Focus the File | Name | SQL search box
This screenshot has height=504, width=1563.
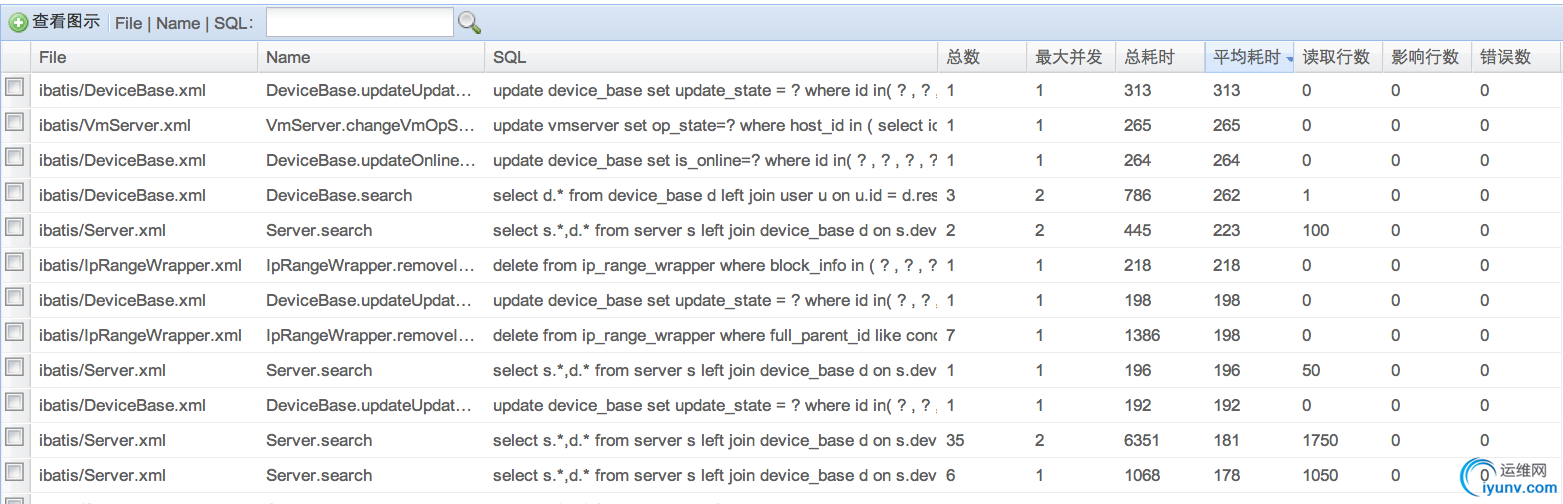click(x=359, y=22)
